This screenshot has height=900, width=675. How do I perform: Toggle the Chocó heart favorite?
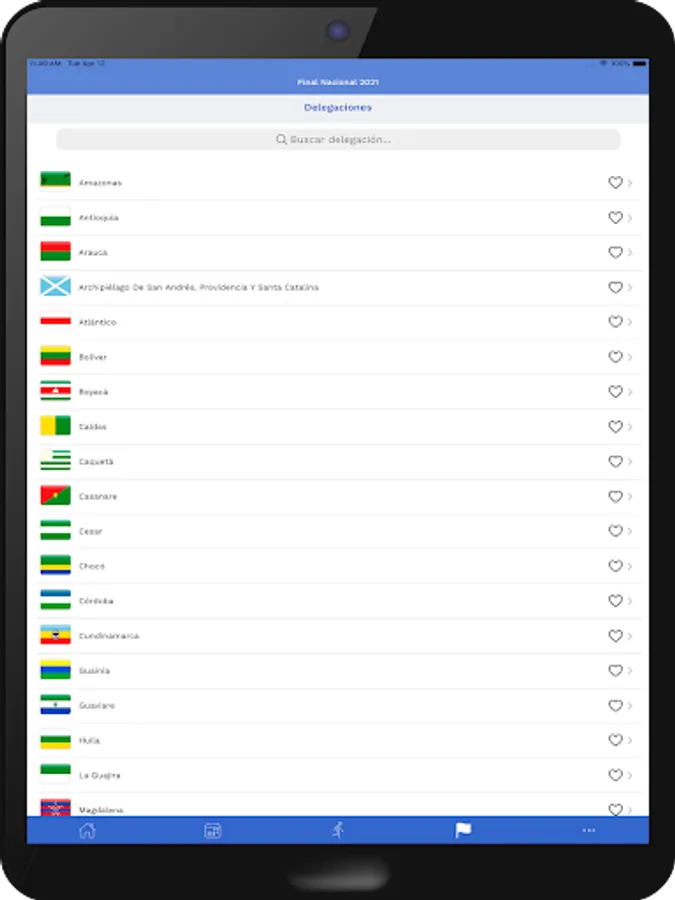pos(615,566)
